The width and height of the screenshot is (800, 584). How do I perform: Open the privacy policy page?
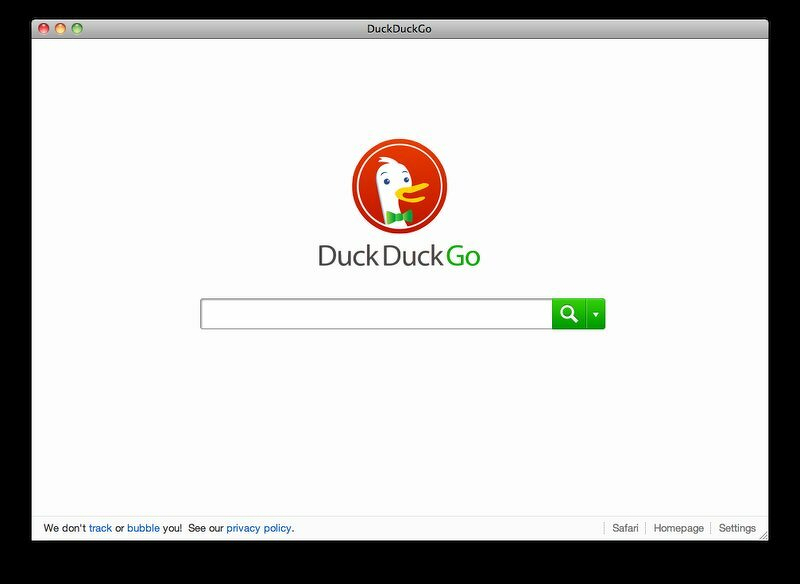tap(258, 527)
